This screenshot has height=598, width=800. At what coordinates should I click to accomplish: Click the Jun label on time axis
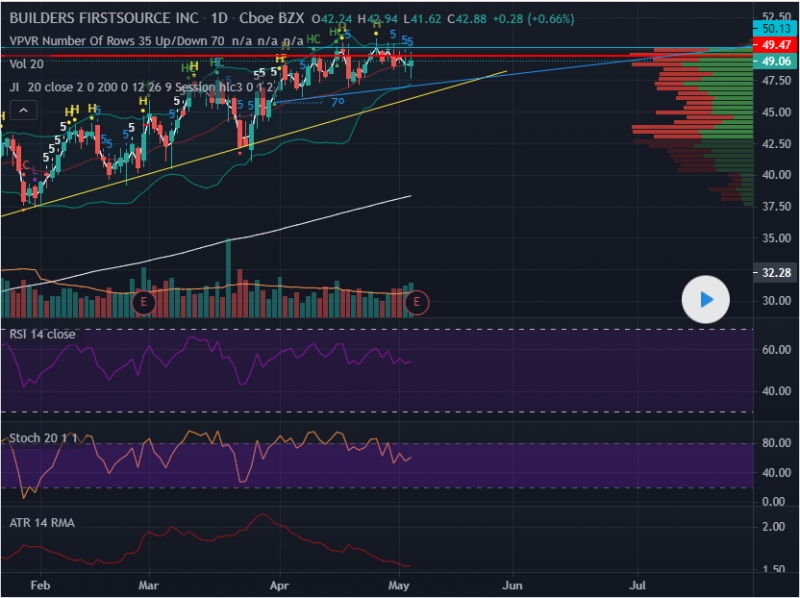[512, 586]
